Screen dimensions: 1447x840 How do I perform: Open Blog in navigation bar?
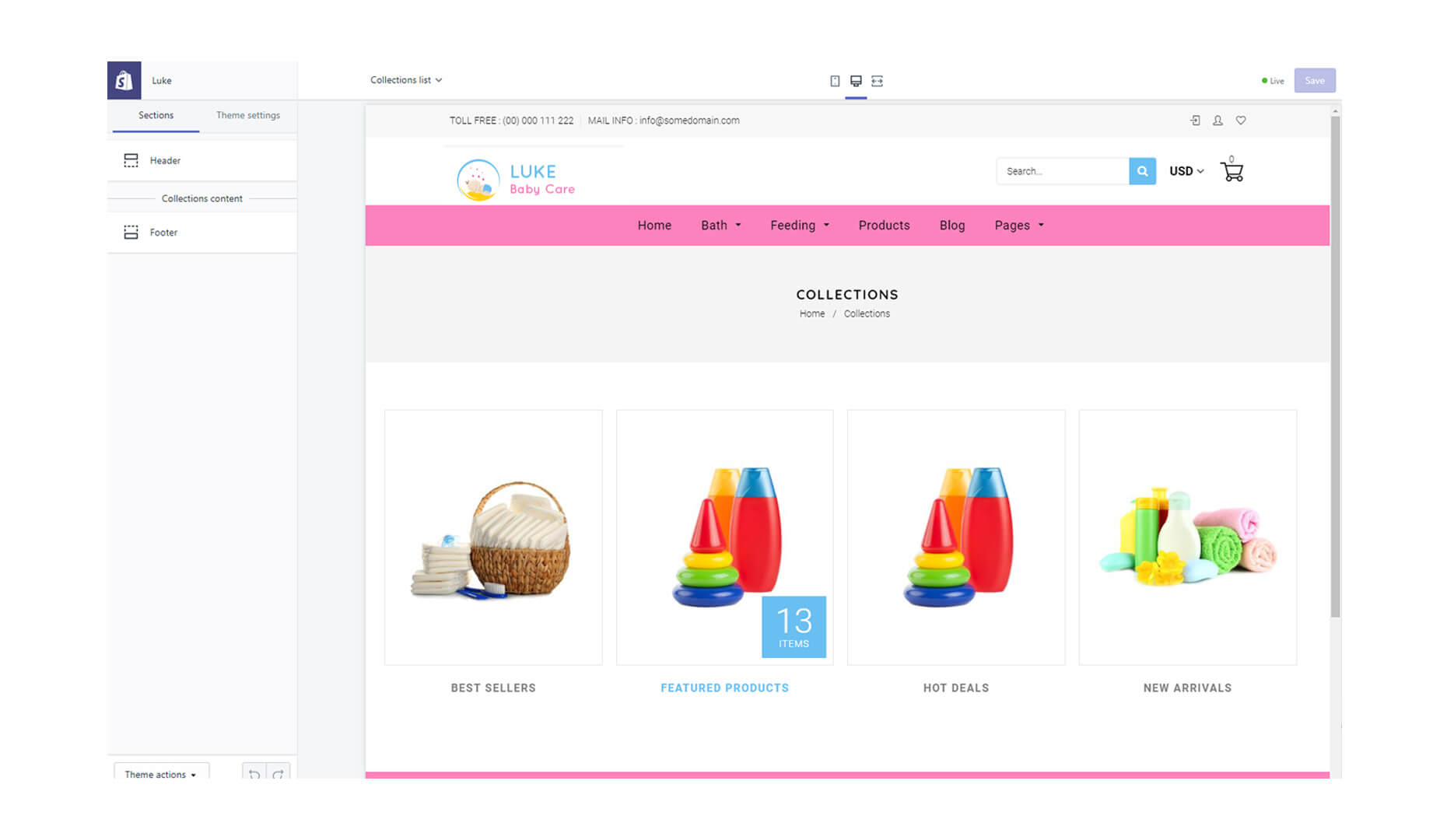coord(952,226)
